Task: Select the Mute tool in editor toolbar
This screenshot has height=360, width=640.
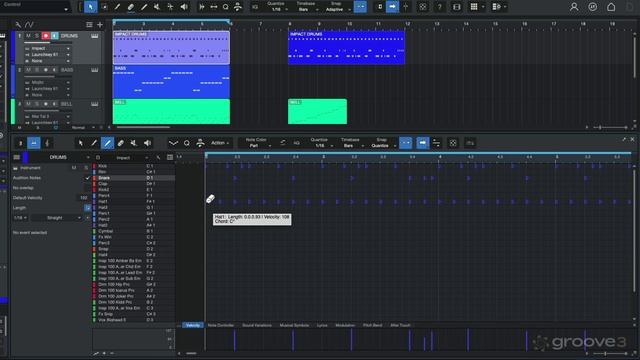Action: (x=133, y=143)
